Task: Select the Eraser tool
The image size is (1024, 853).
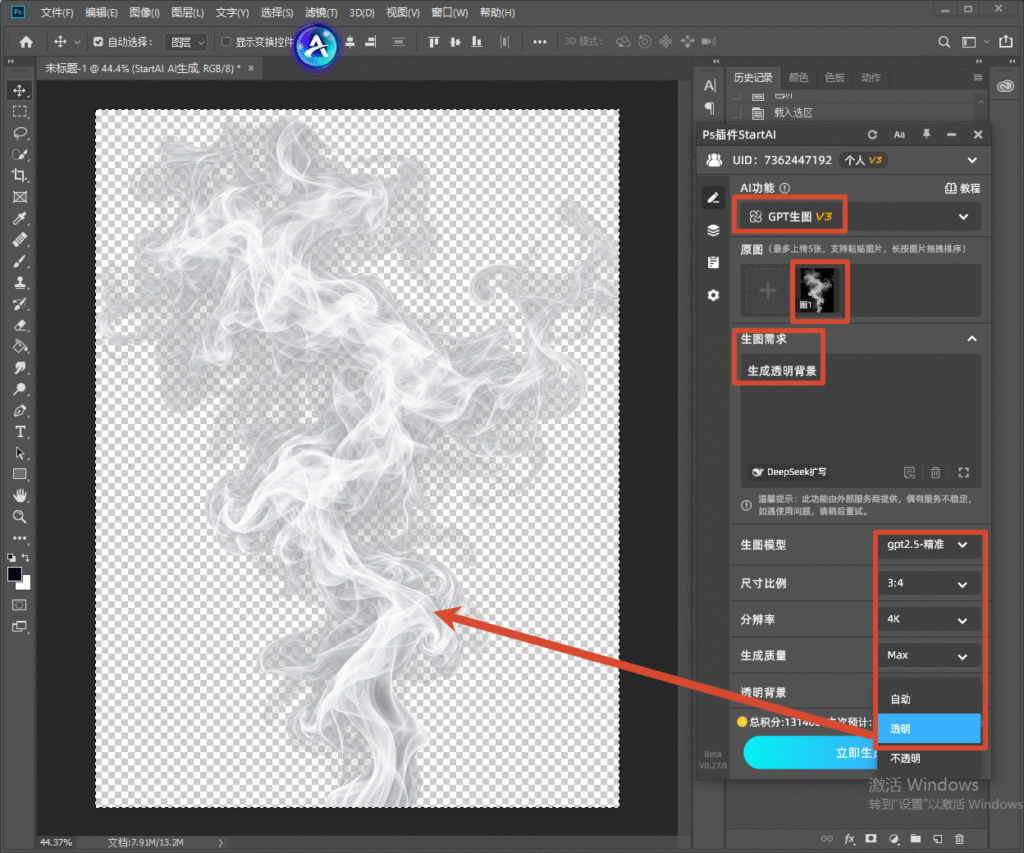Action: (20, 325)
